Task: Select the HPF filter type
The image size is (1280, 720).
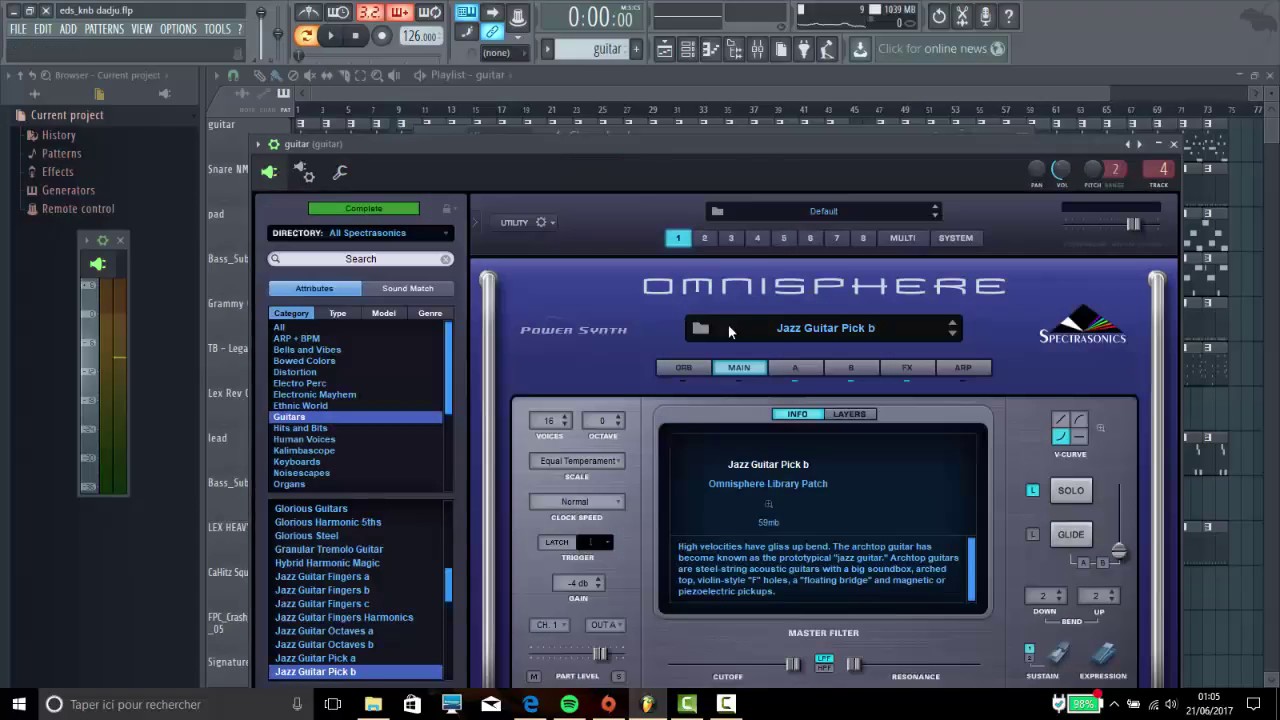Action: pyautogui.click(x=824, y=667)
